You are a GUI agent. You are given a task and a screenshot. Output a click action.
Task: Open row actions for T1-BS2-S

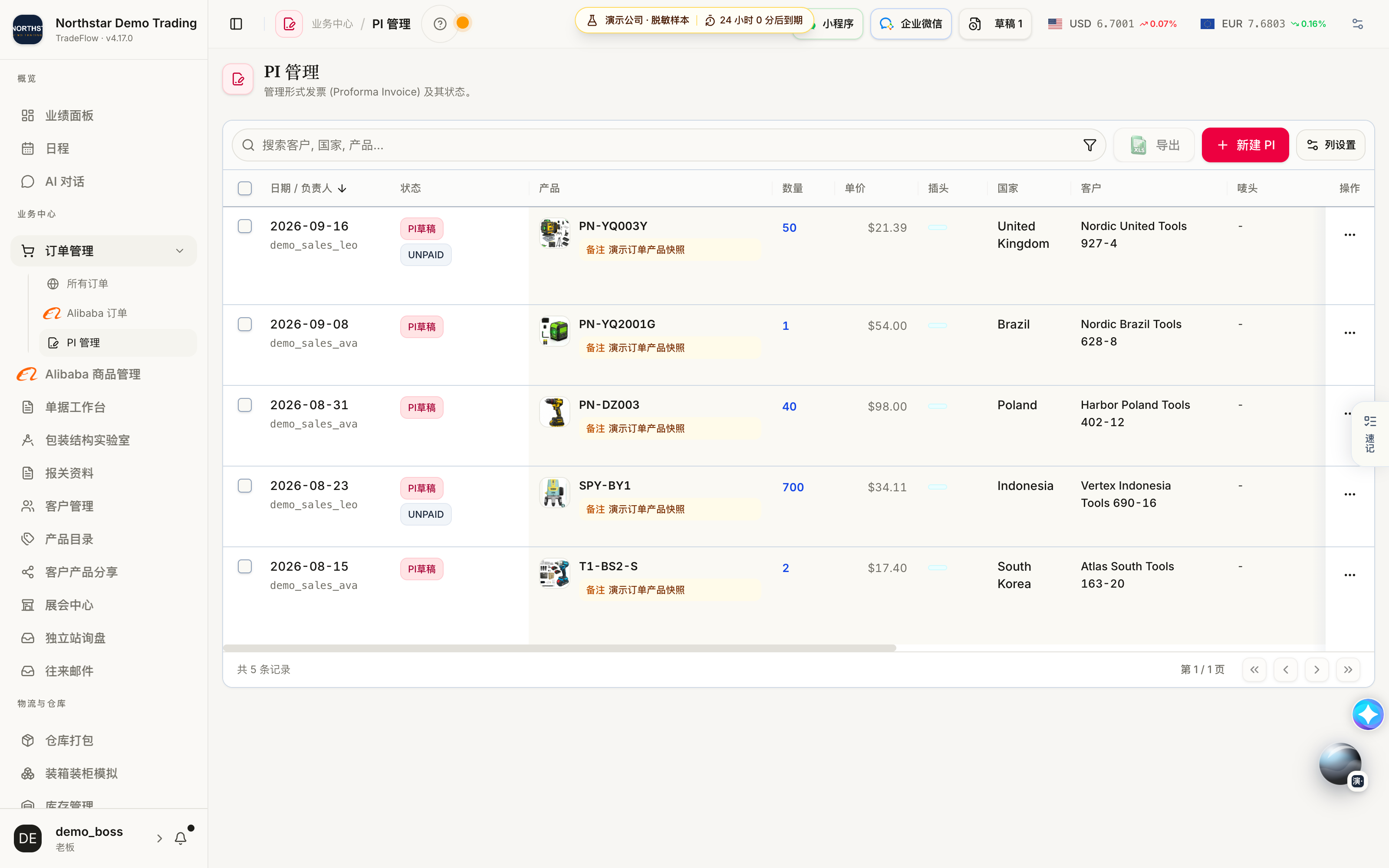click(x=1350, y=575)
